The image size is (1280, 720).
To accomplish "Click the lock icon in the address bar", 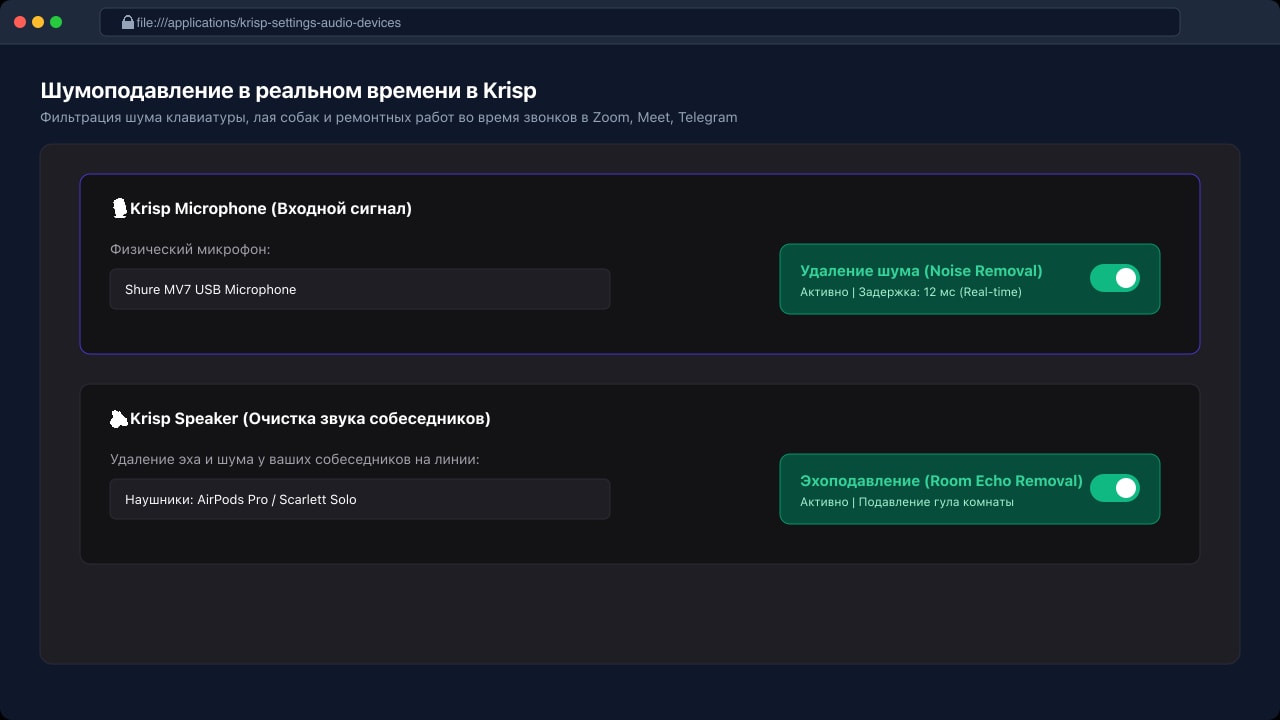I will tap(128, 22).
